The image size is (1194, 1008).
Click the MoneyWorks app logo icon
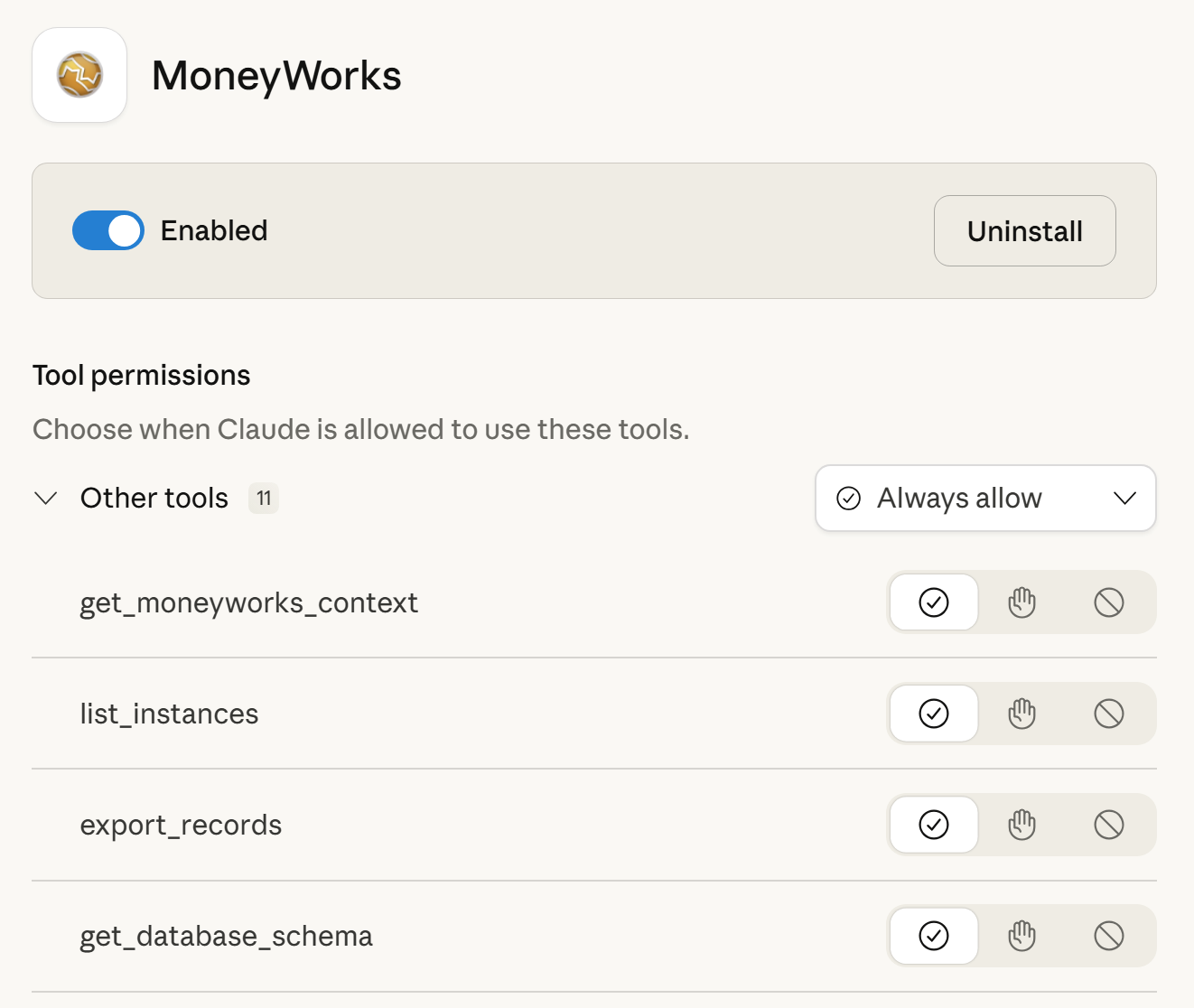pos(79,75)
